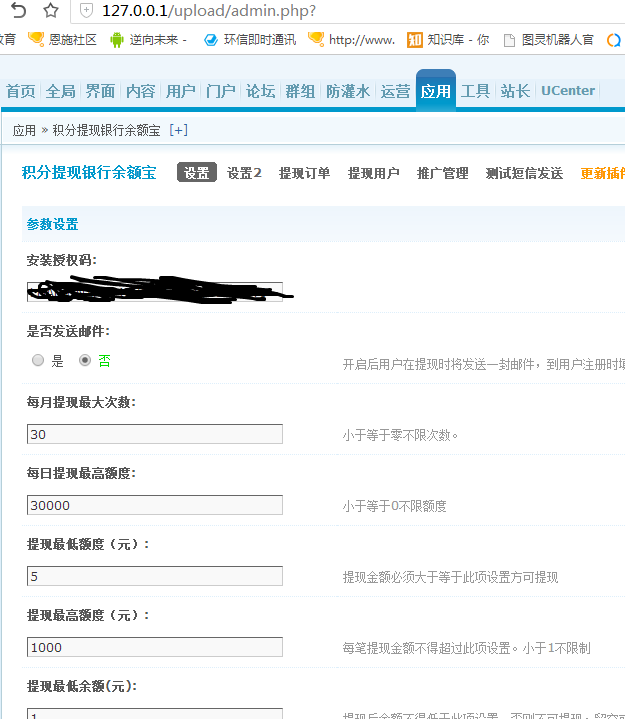The width and height of the screenshot is (625, 719).
Task: Open the http://www. bookmark
Action: [x=351, y=40]
